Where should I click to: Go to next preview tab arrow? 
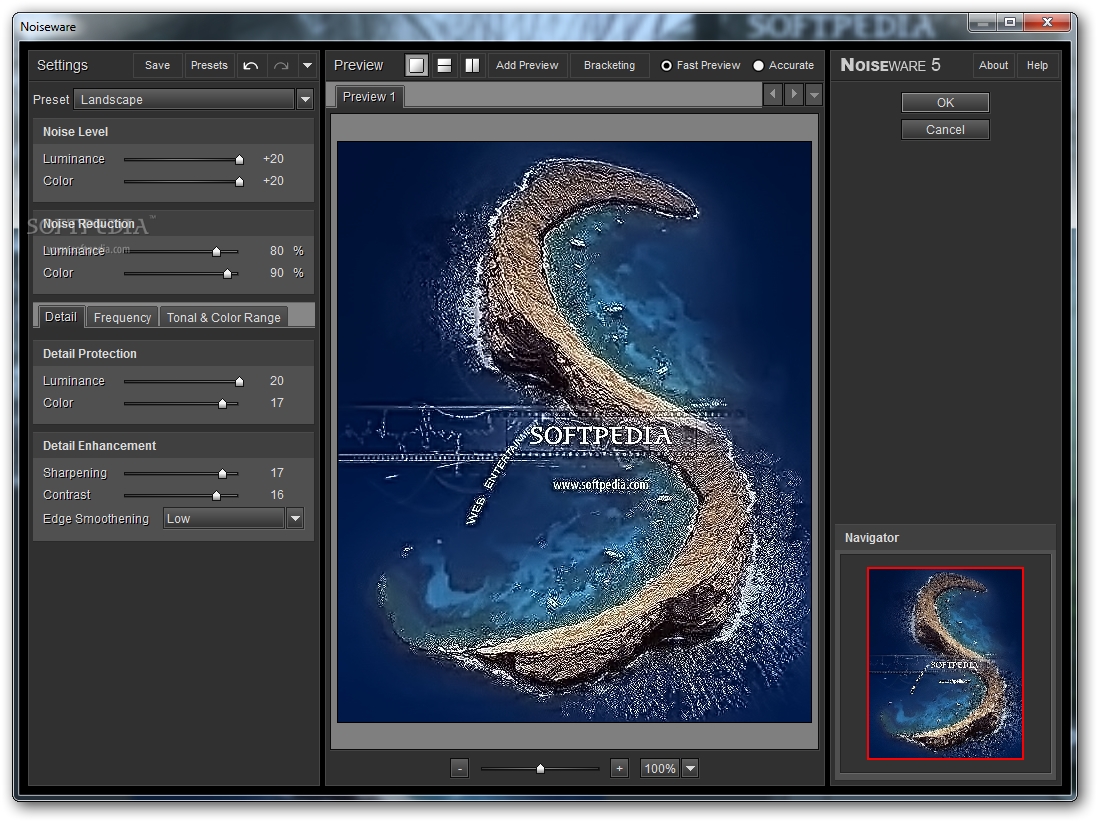point(793,94)
